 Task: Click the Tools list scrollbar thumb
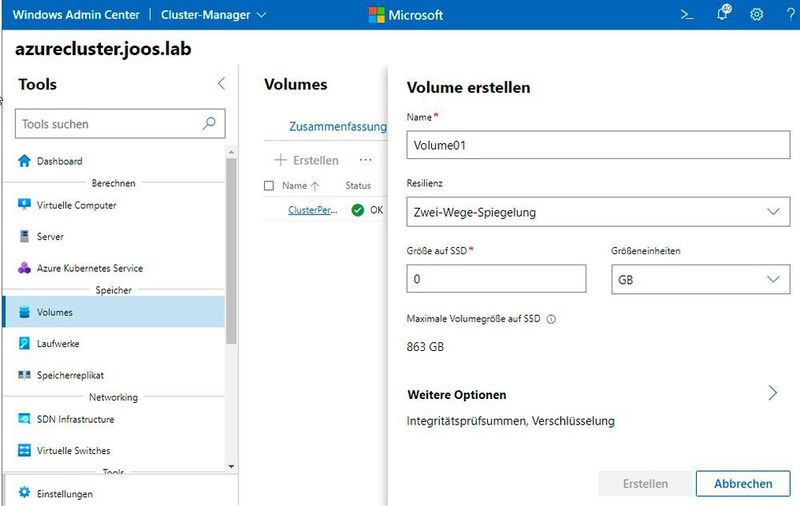point(231,251)
